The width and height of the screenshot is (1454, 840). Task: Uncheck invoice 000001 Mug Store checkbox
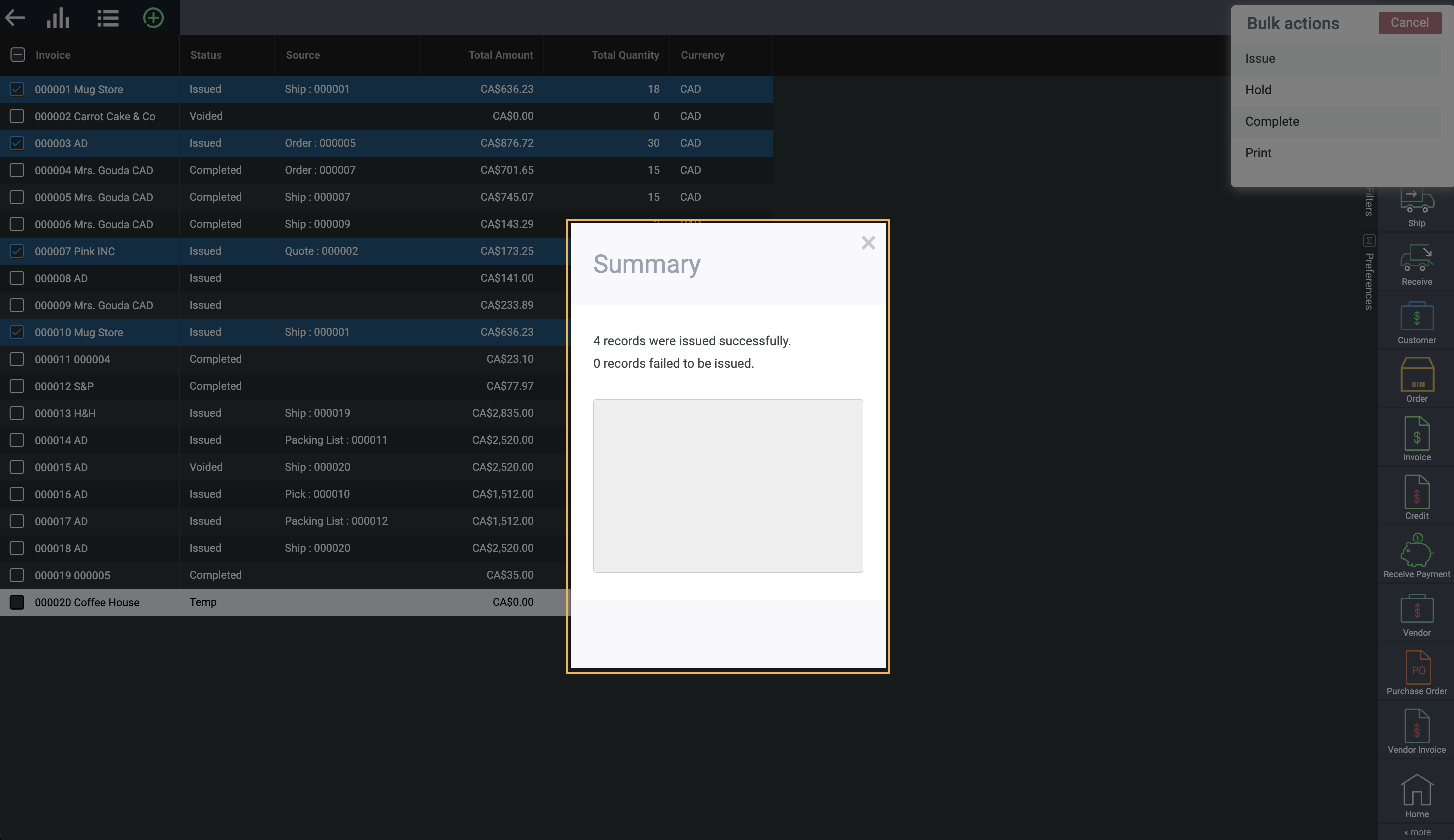pyautogui.click(x=17, y=89)
